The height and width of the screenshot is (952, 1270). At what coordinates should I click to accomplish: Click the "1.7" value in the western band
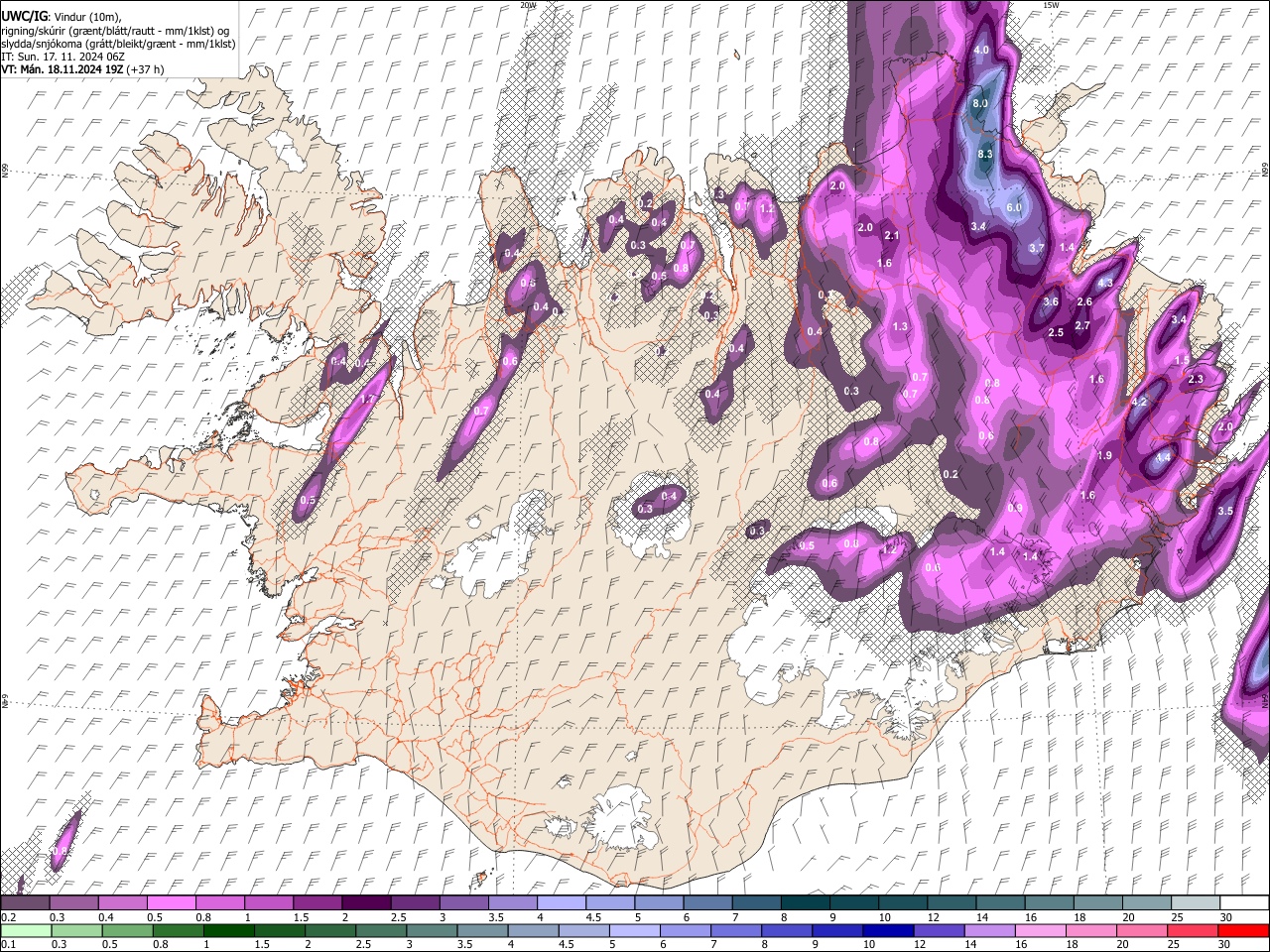pyautogui.click(x=368, y=399)
